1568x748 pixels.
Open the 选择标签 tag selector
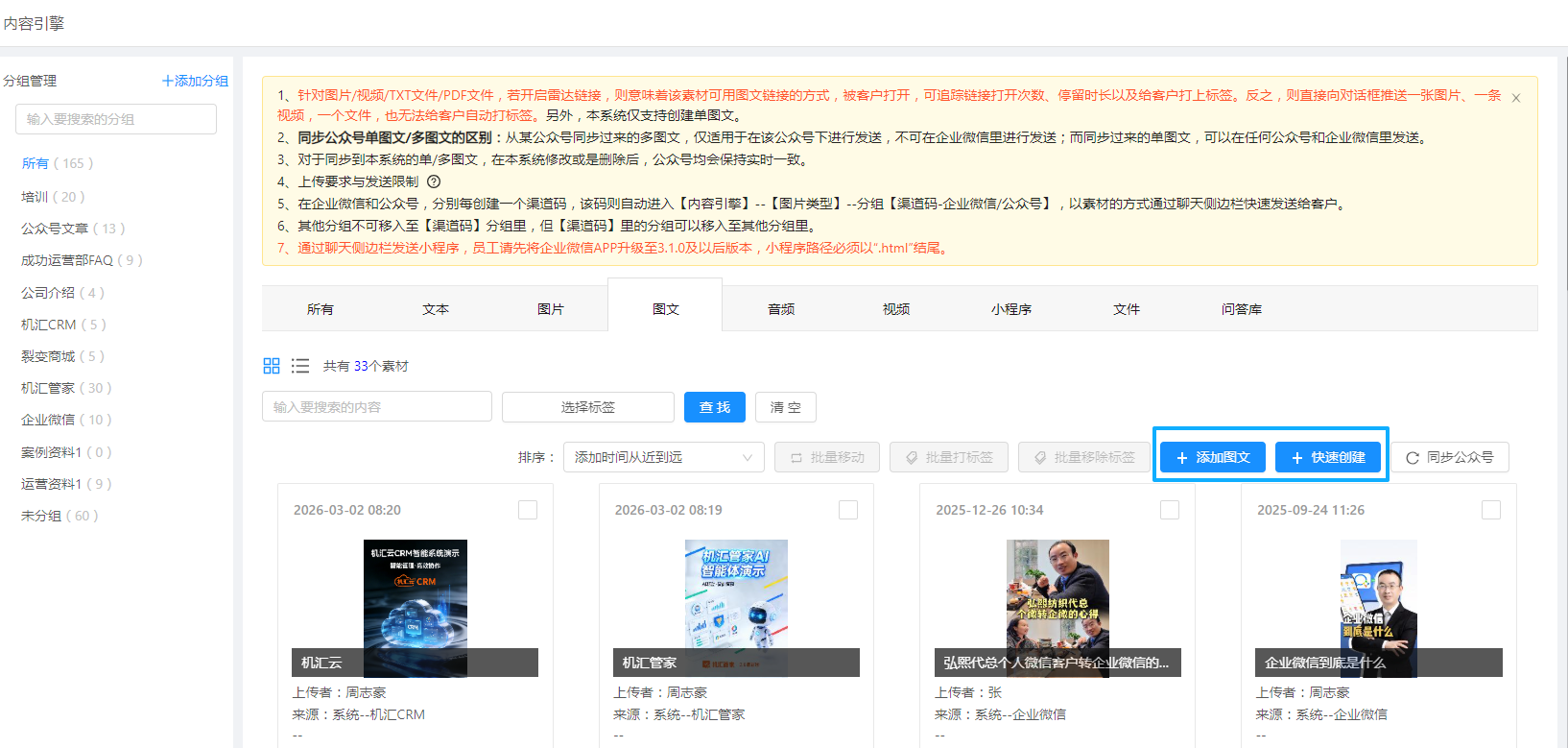587,407
